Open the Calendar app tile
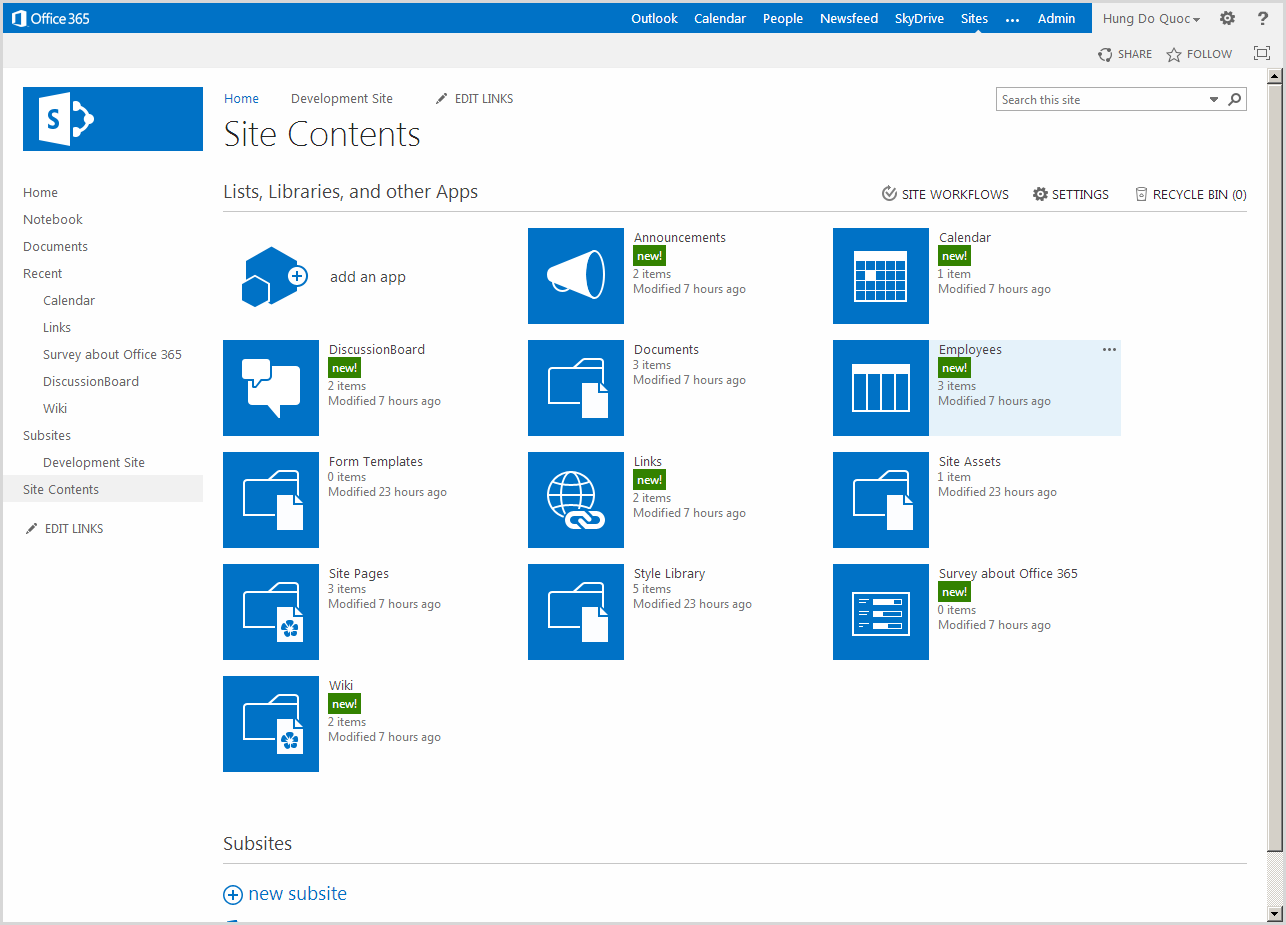 coord(880,276)
